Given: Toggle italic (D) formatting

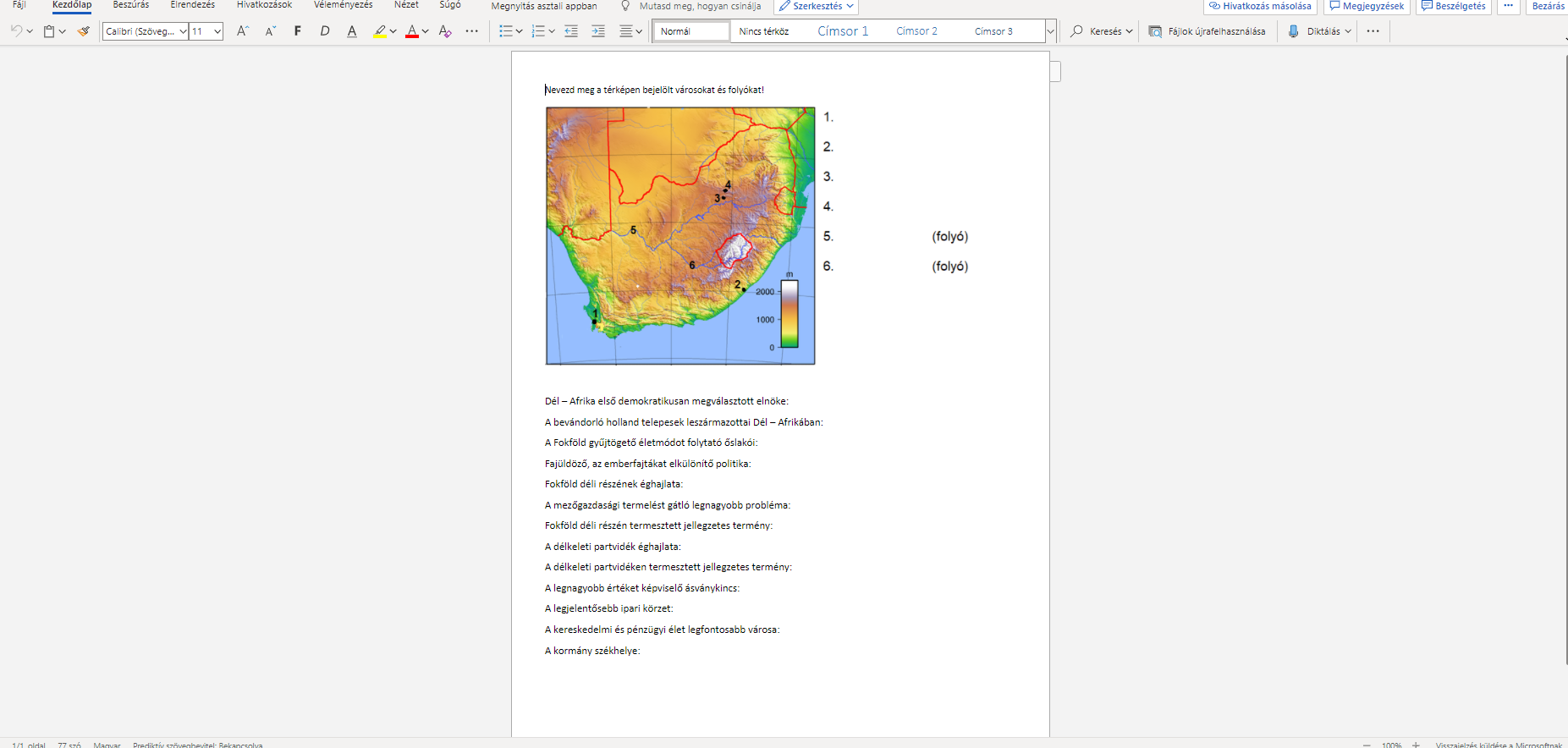Looking at the screenshot, I should (324, 31).
